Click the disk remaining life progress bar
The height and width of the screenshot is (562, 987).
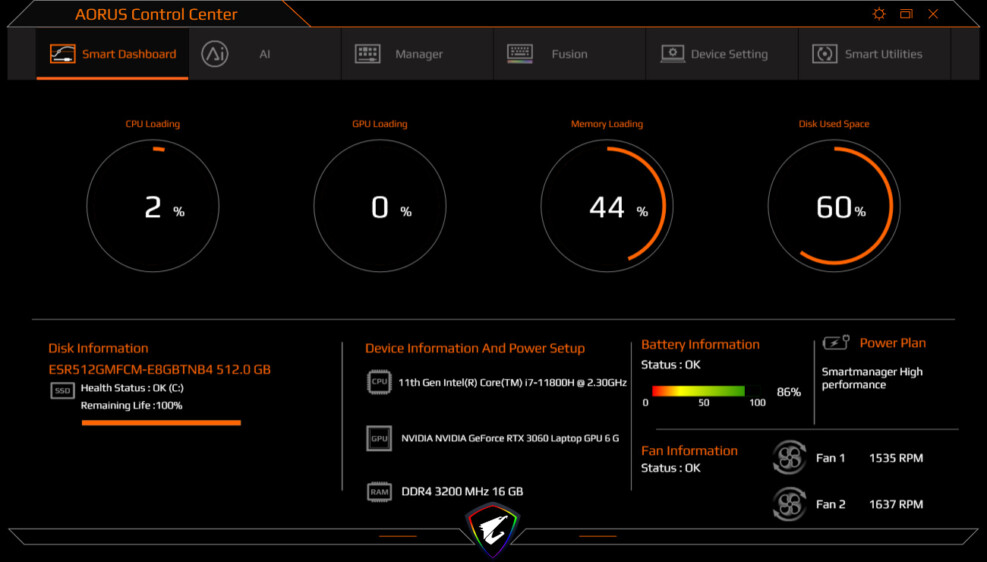[x=161, y=423]
